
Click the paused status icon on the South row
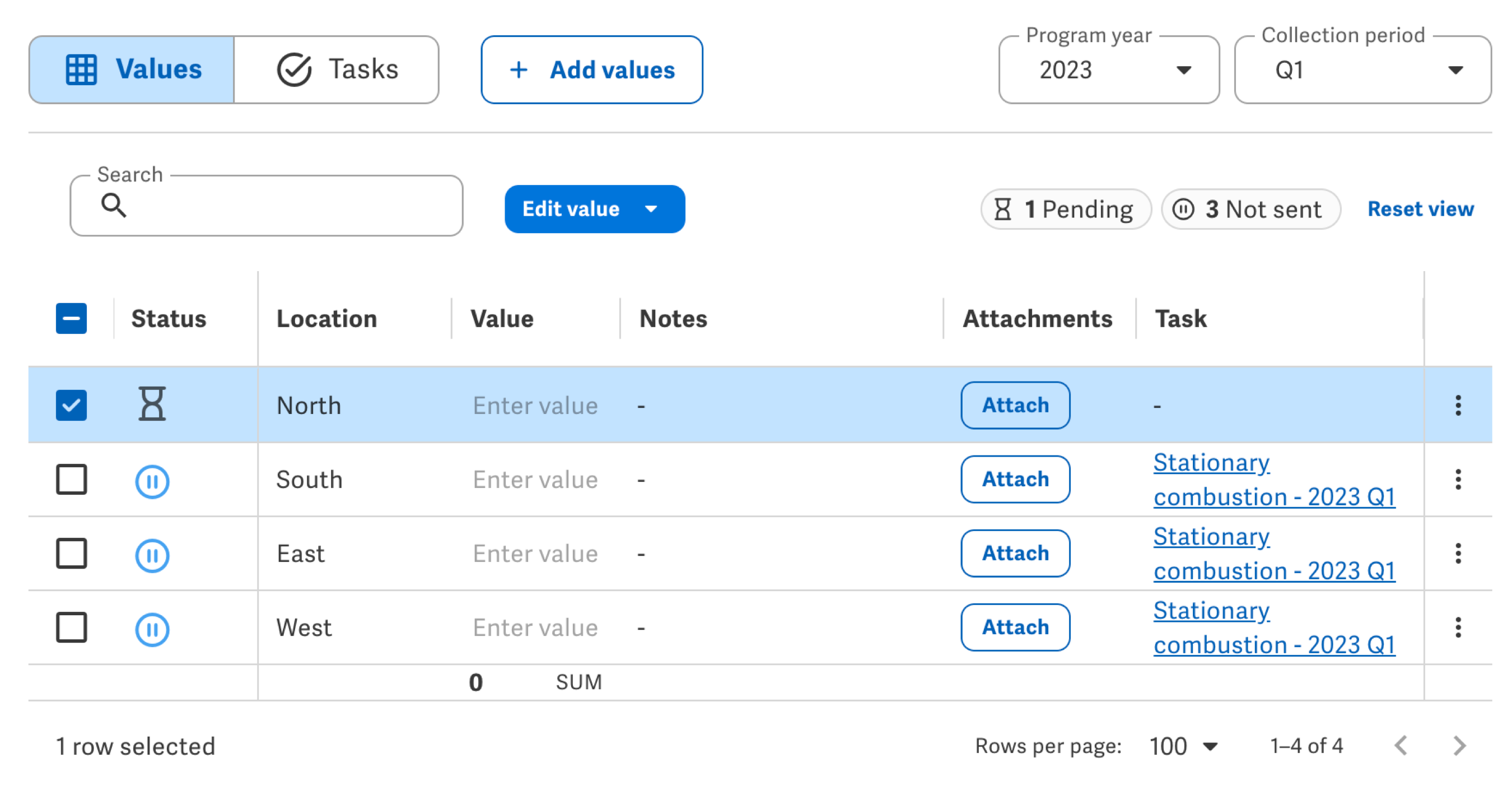tap(152, 481)
